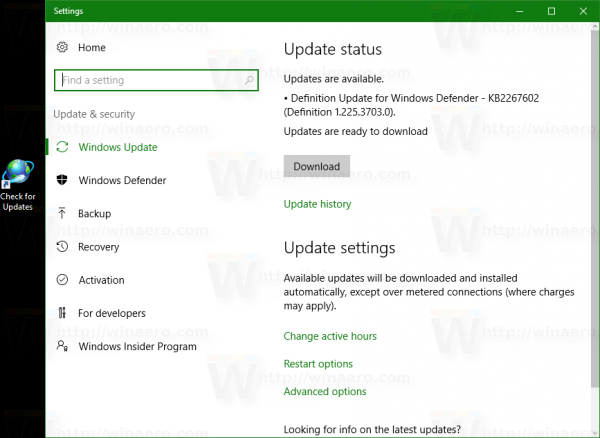Screen dimensions: 600x438
Task: Click the Update & security category label
Action: pos(94,114)
